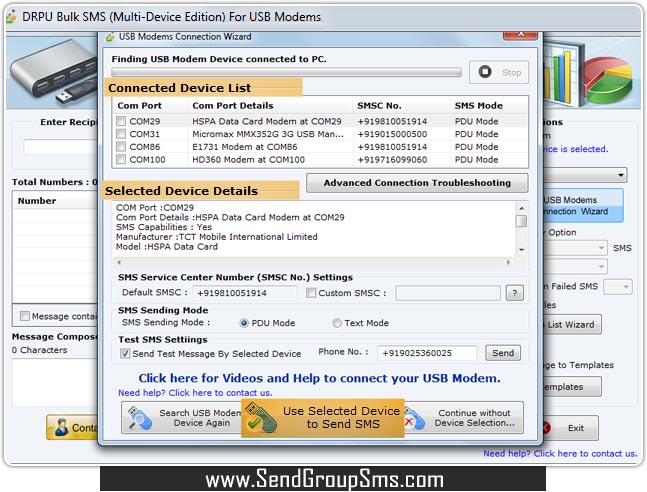Select Text Mode radio button
This screenshot has height=492, width=647.
pos(337,323)
